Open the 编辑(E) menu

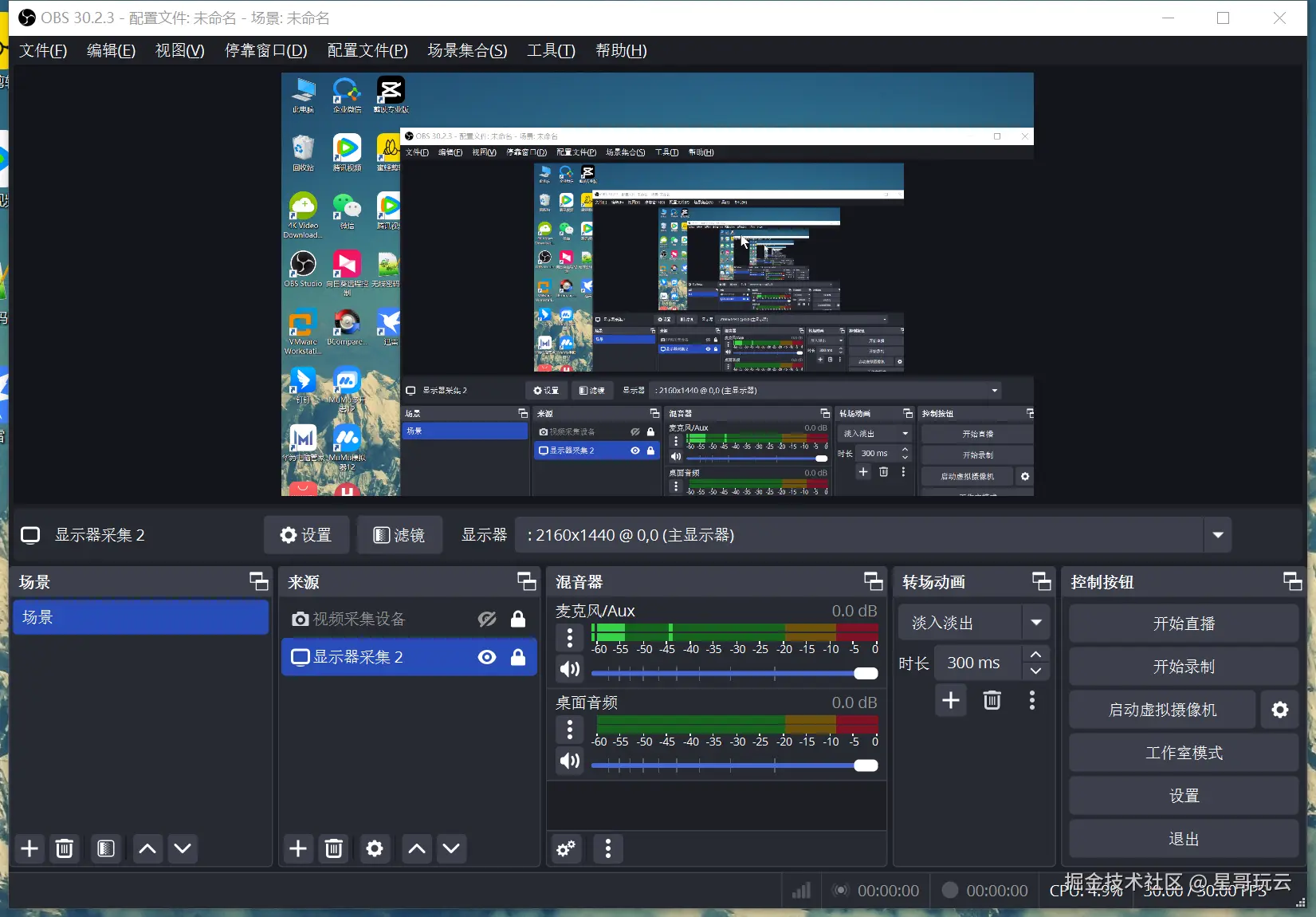112,50
